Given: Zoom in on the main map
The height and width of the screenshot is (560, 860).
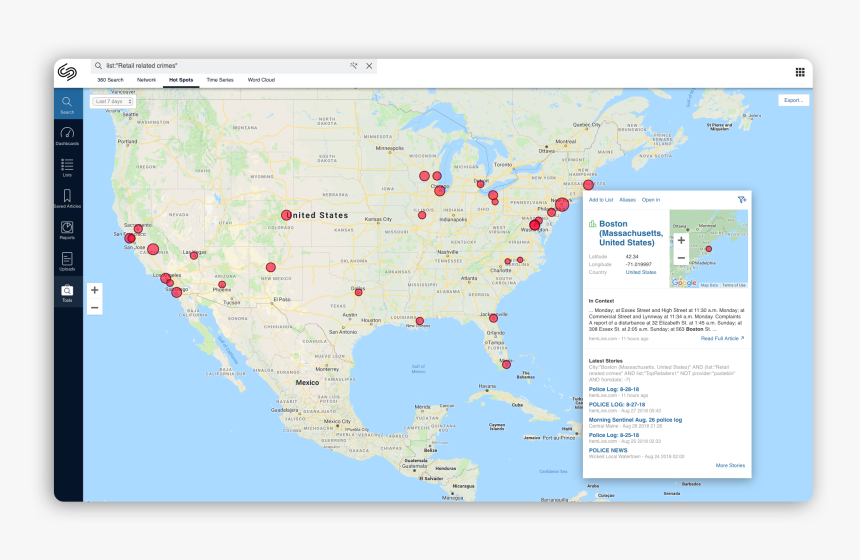Looking at the screenshot, I should point(94,290).
